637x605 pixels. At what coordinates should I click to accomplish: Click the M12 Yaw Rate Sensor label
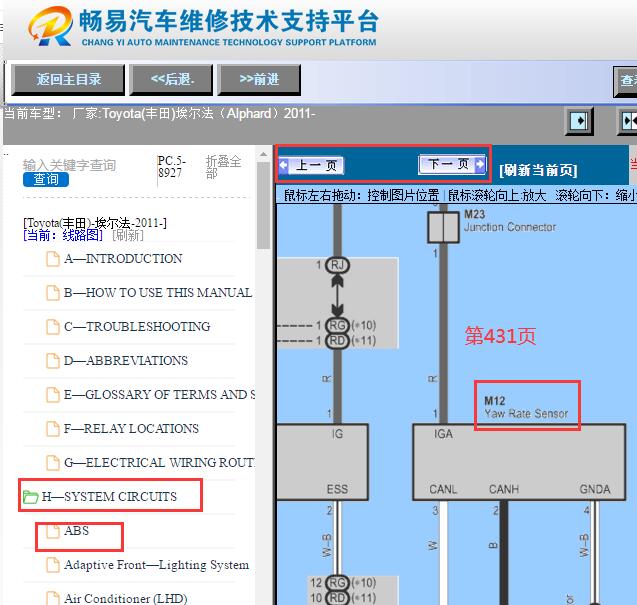[526, 408]
